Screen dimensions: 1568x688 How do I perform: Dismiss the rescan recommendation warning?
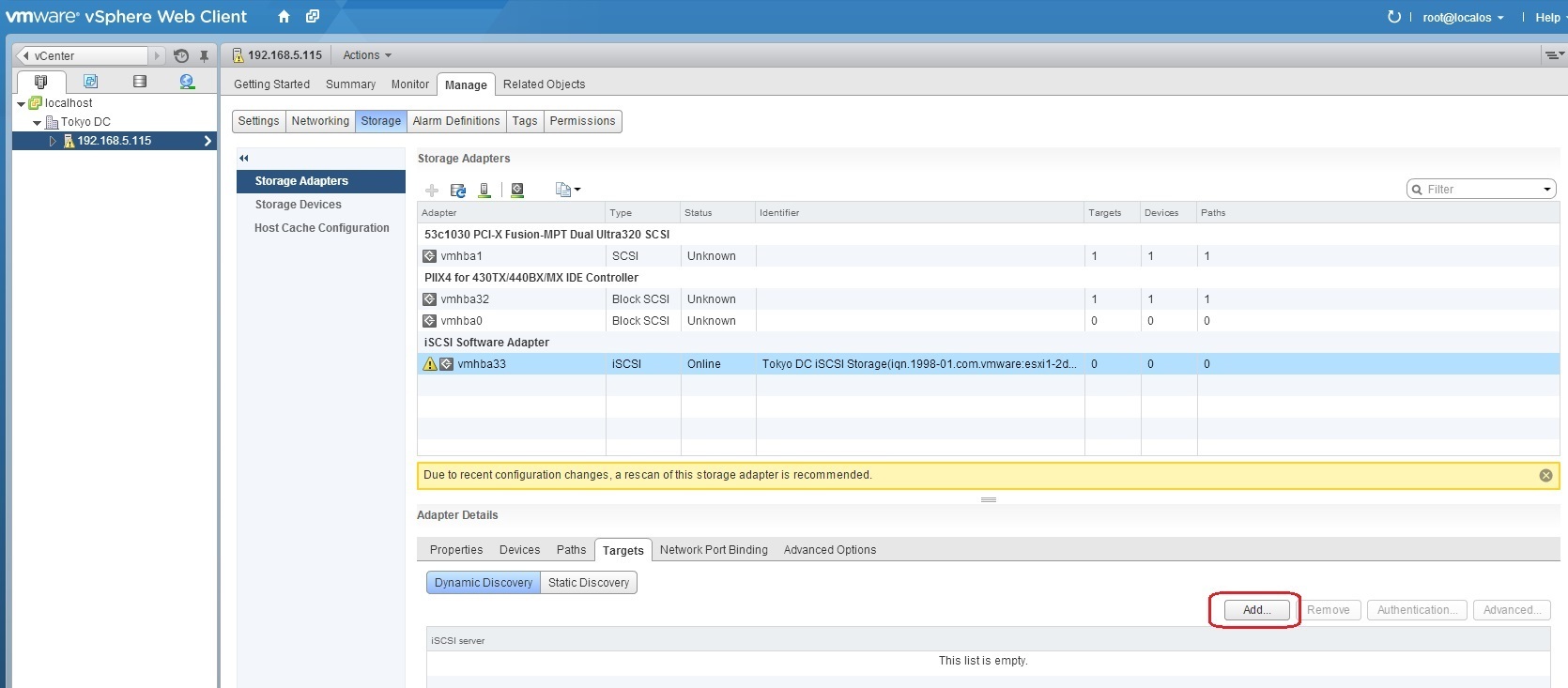coord(1545,476)
